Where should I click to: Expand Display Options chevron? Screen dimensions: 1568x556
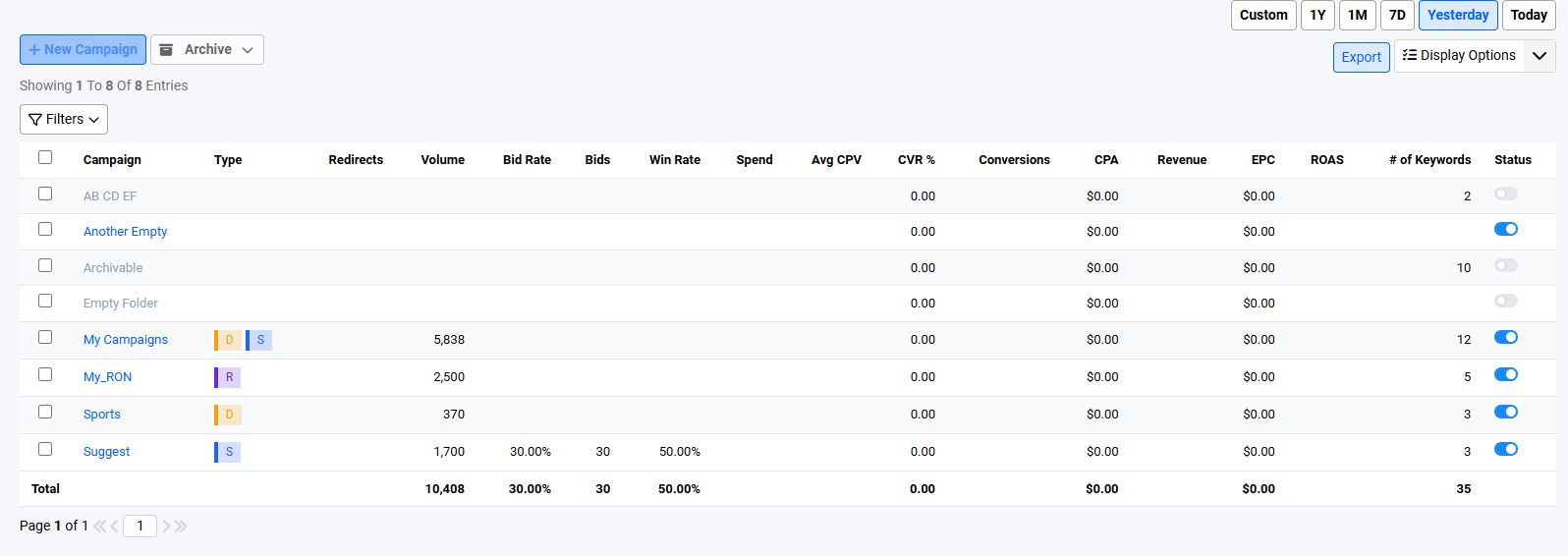tap(1540, 56)
